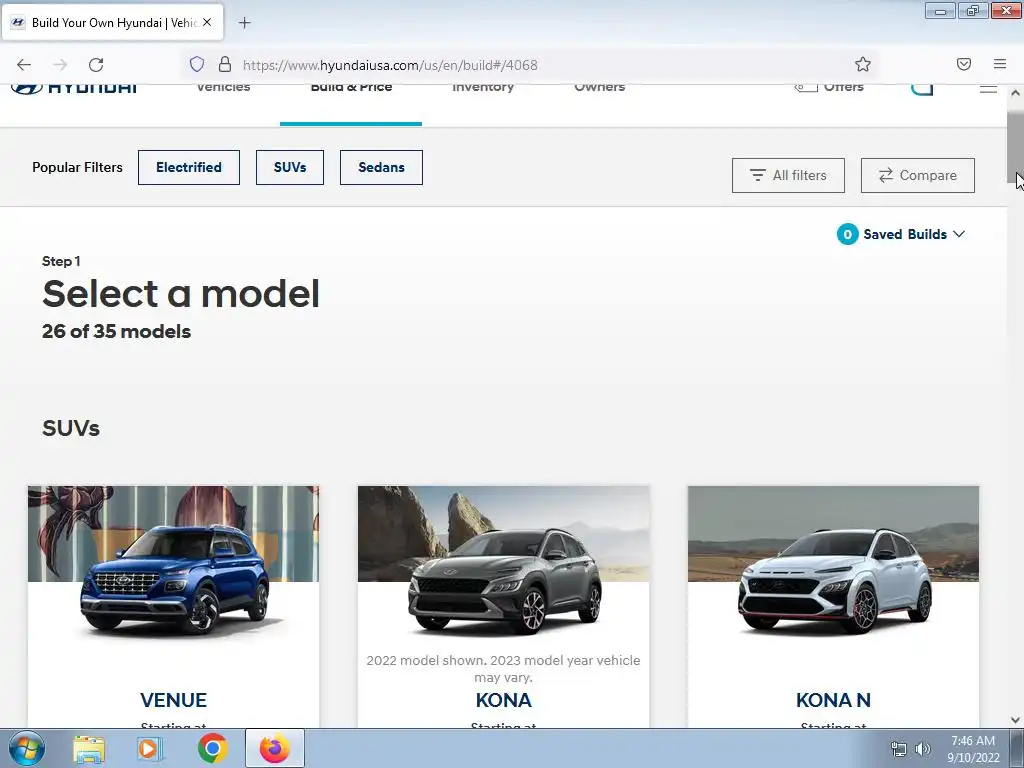Launch Google Chrome from the taskbar

(x=212, y=748)
